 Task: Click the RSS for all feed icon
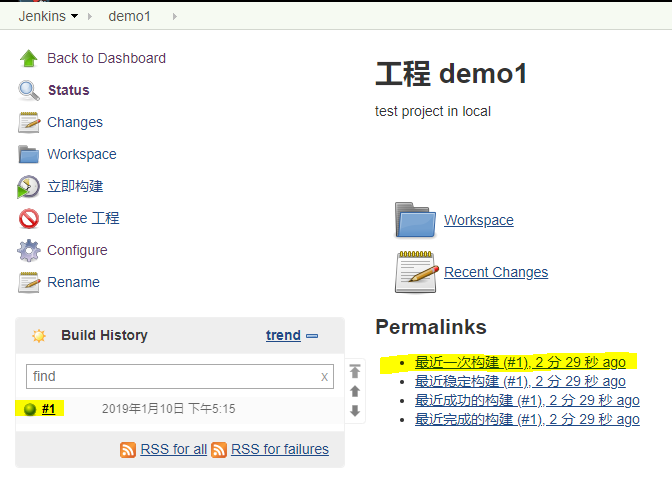click(x=128, y=450)
